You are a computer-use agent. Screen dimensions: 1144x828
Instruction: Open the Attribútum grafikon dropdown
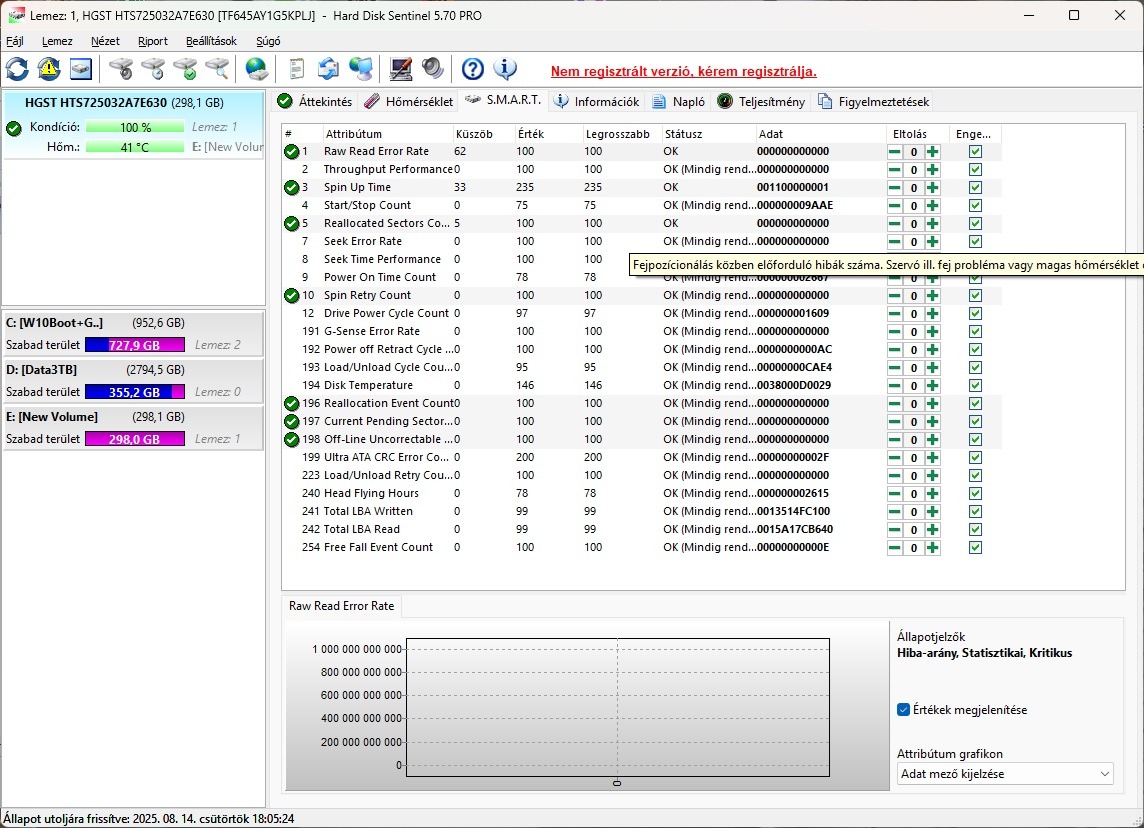(x=1005, y=774)
